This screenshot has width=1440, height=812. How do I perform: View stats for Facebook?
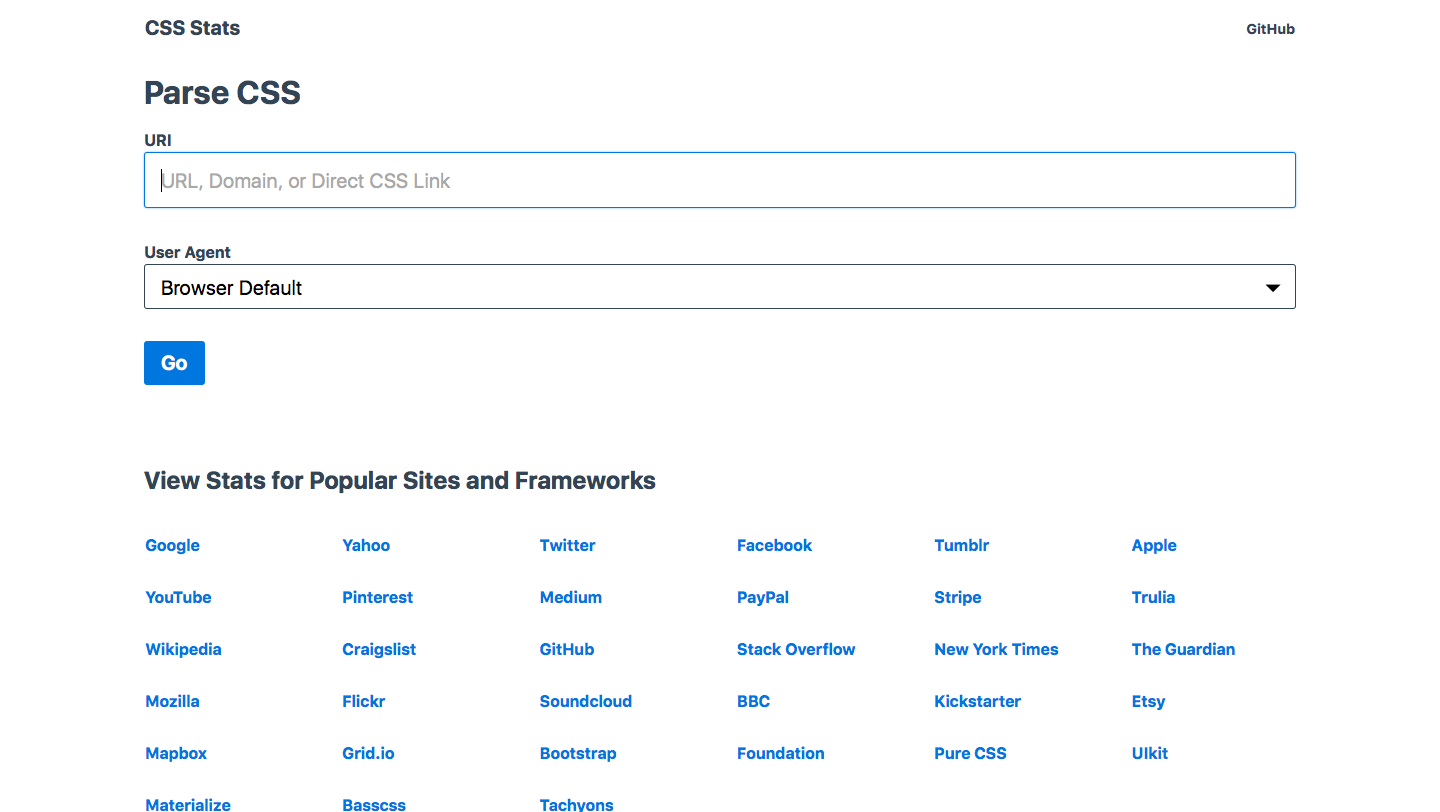pos(774,545)
